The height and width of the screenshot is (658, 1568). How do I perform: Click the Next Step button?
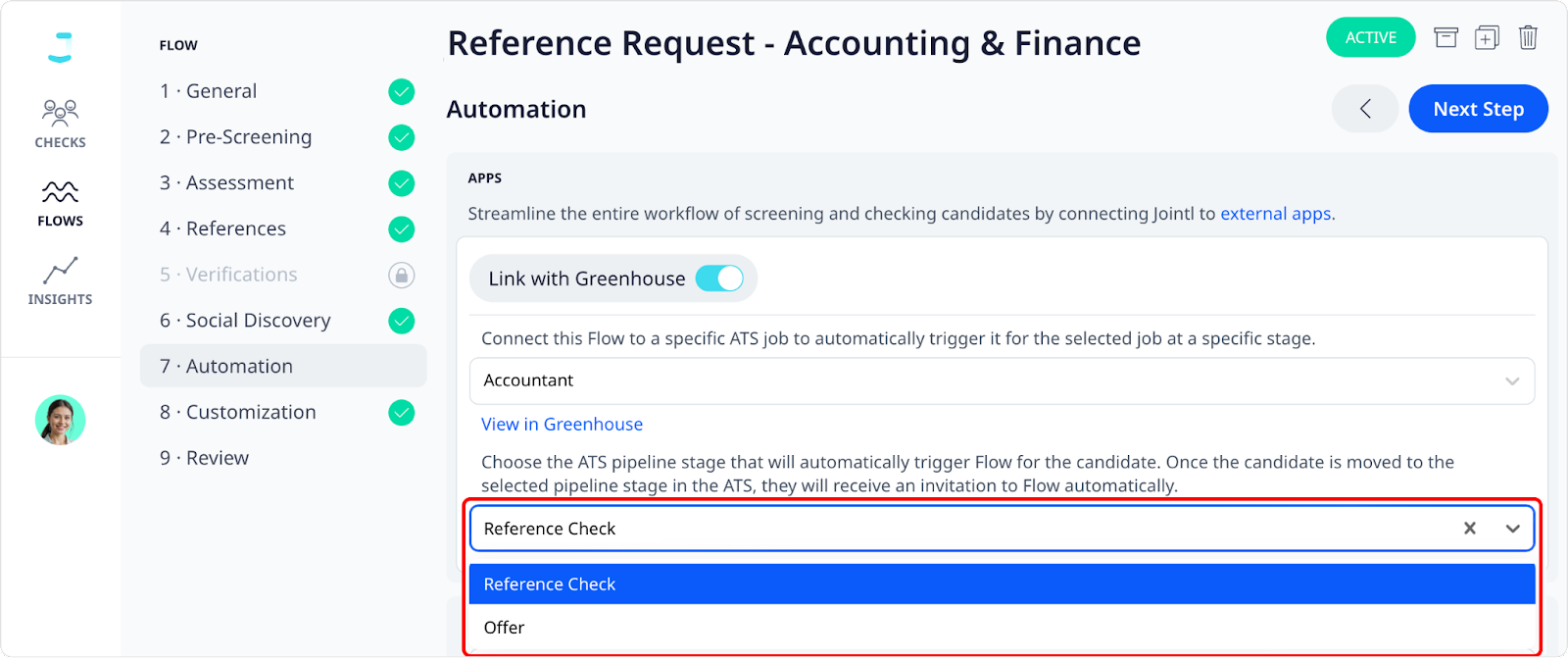click(1478, 109)
